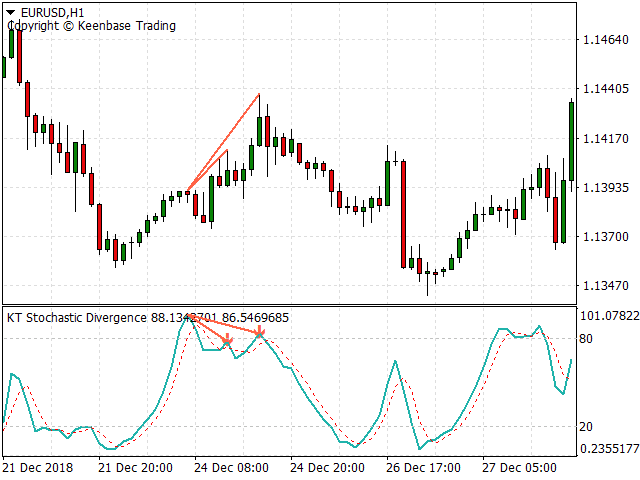Viewport: 640px width, 480px height.
Task: Click the first red divergence arrow on stochastic
Action: 228,340
